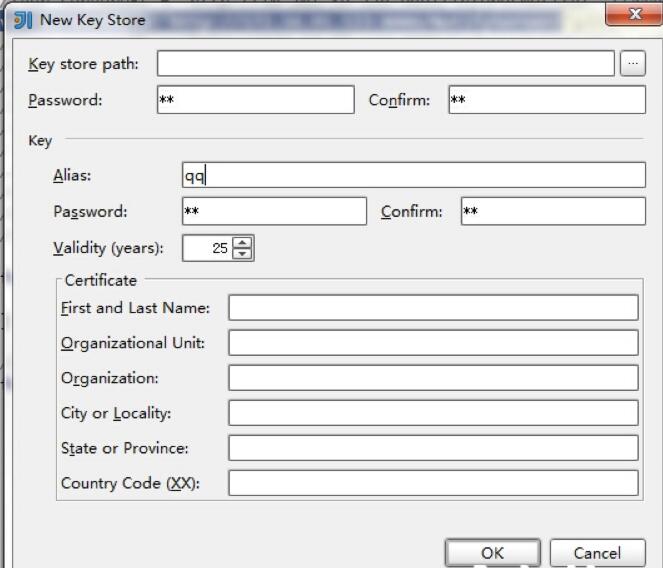
Task: Click the Android Studio icon in title bar
Action: pos(23,19)
